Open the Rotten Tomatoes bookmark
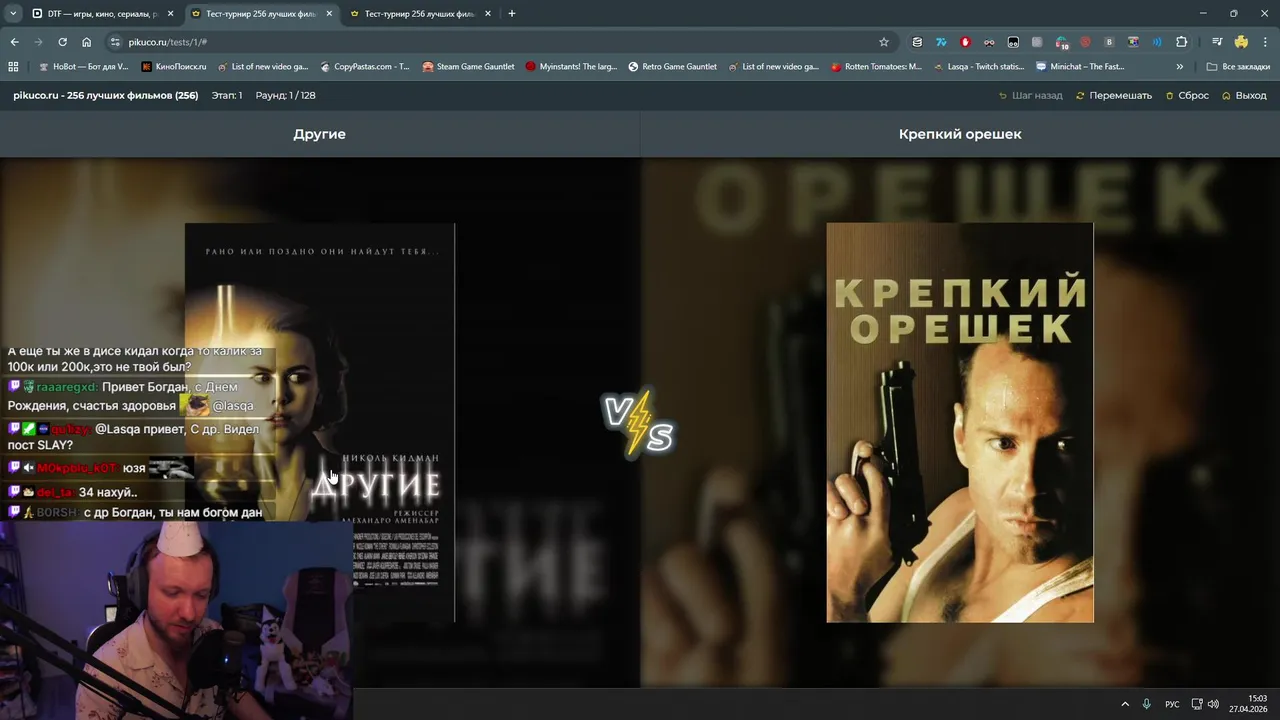Viewport: 1280px width, 720px height. pos(876,67)
